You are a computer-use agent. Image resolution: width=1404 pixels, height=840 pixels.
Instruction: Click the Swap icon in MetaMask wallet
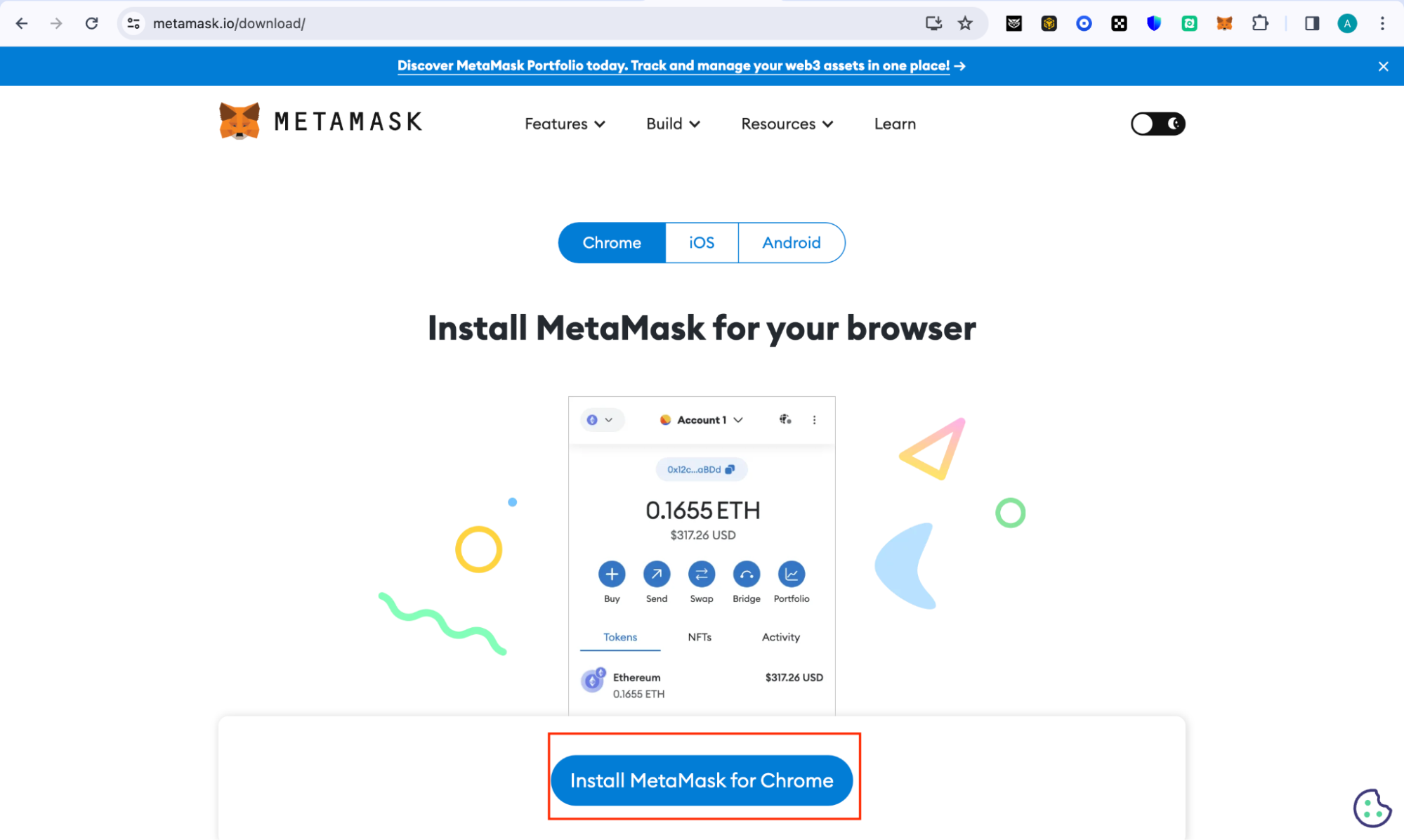pos(700,574)
